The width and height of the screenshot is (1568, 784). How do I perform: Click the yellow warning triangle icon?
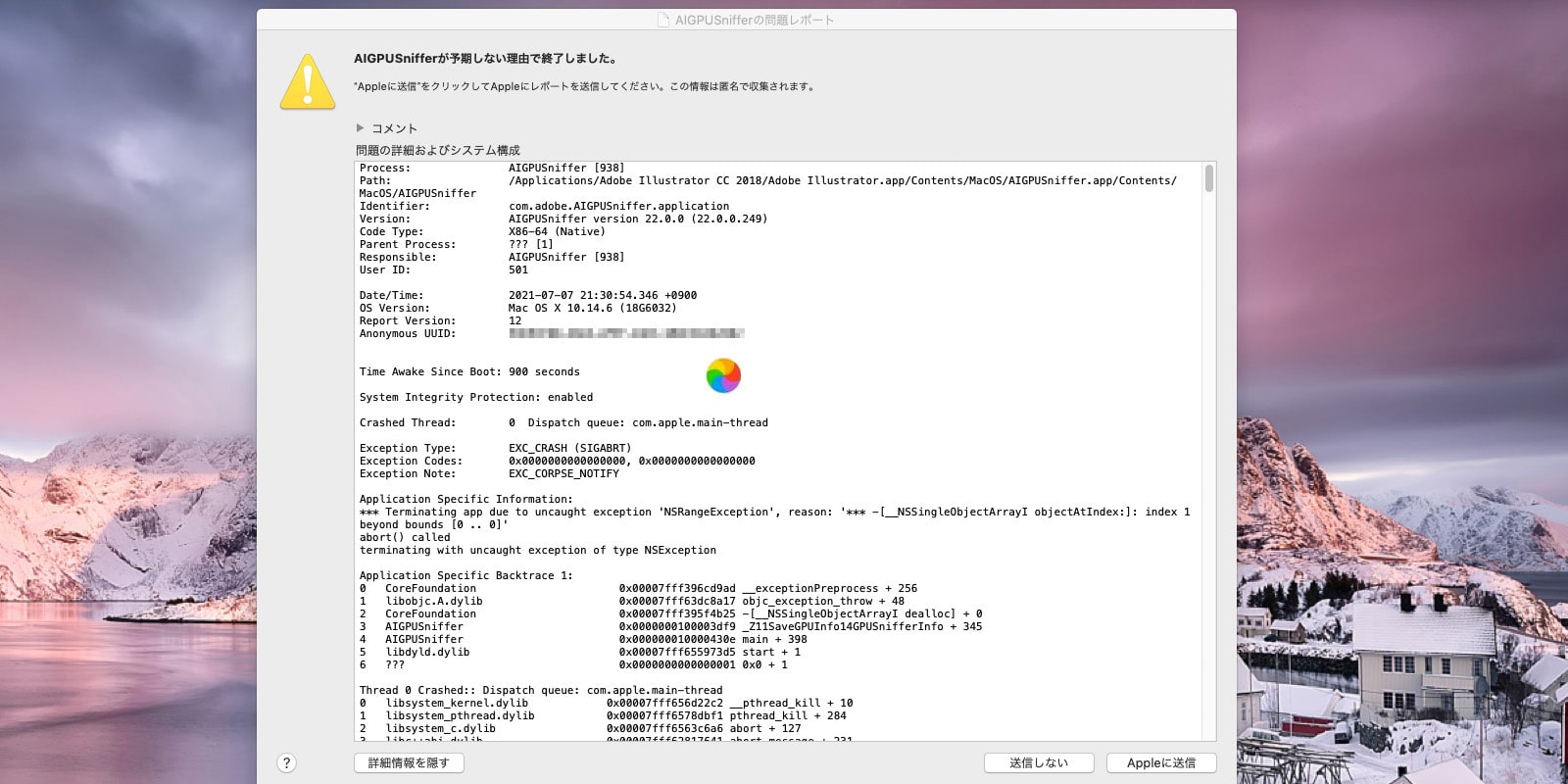[x=308, y=82]
